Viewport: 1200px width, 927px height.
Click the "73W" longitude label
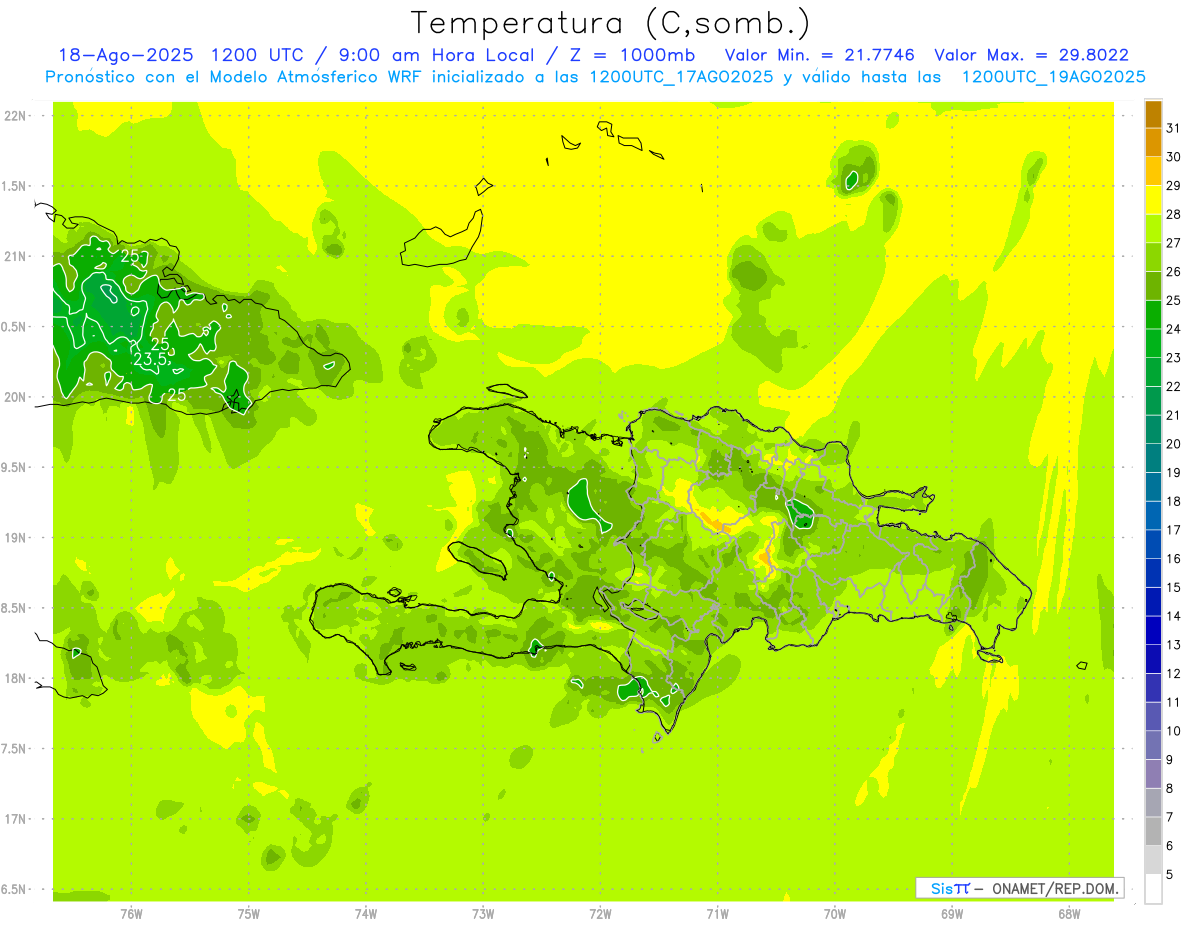click(x=483, y=913)
